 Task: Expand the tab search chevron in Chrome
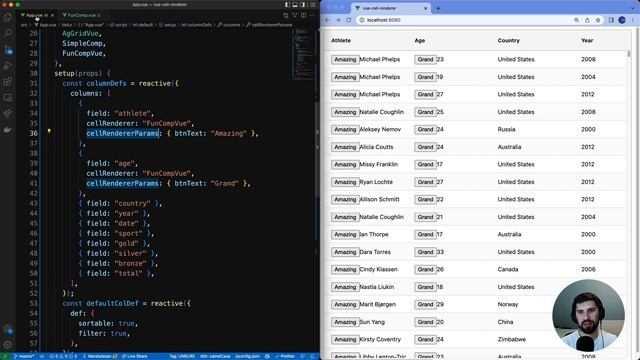633,8
